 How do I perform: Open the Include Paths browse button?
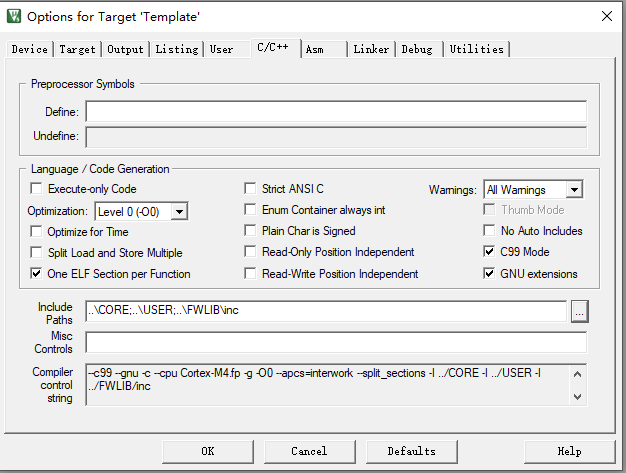[x=579, y=312]
